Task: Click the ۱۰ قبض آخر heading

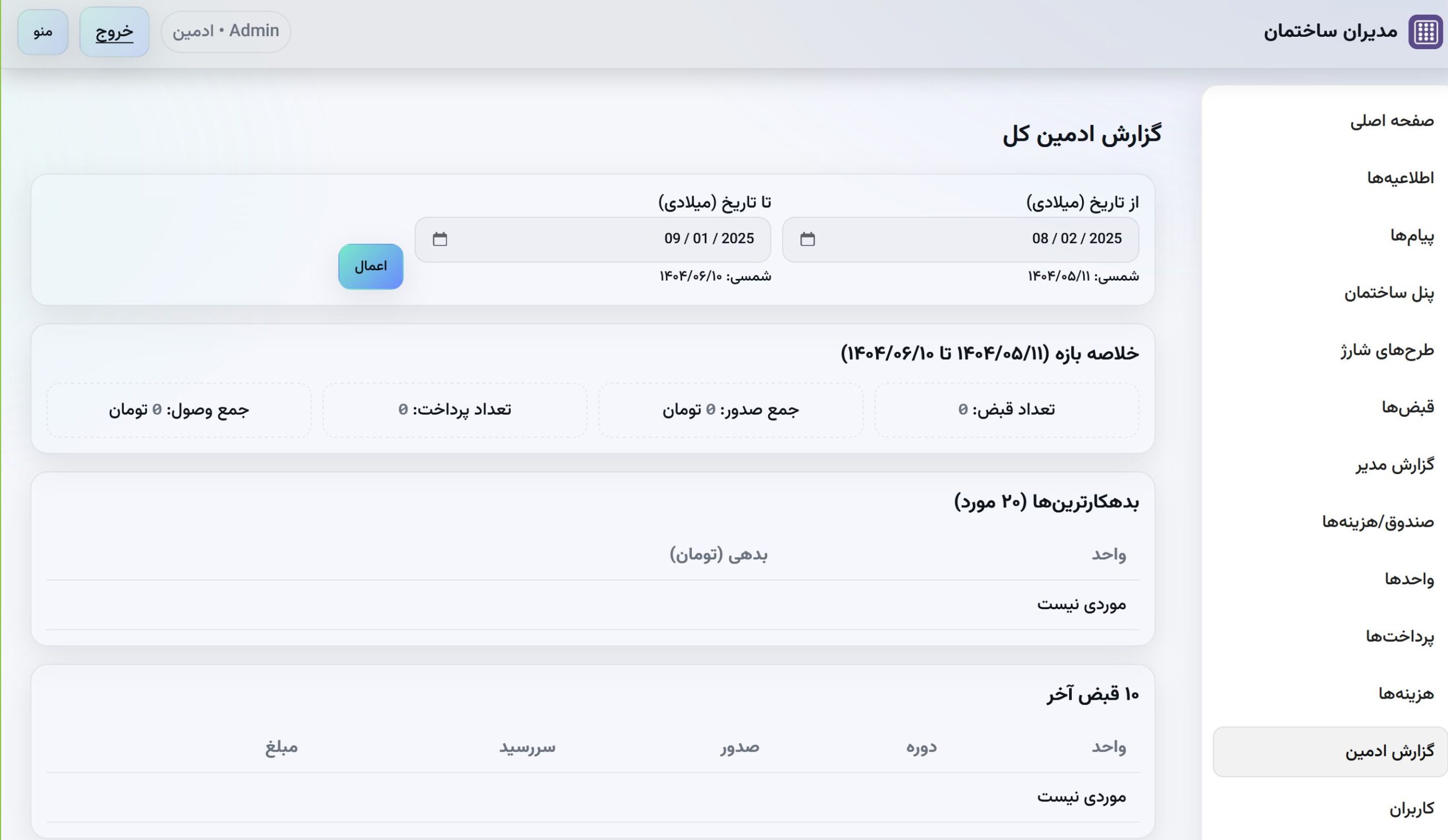Action: click(x=1092, y=695)
